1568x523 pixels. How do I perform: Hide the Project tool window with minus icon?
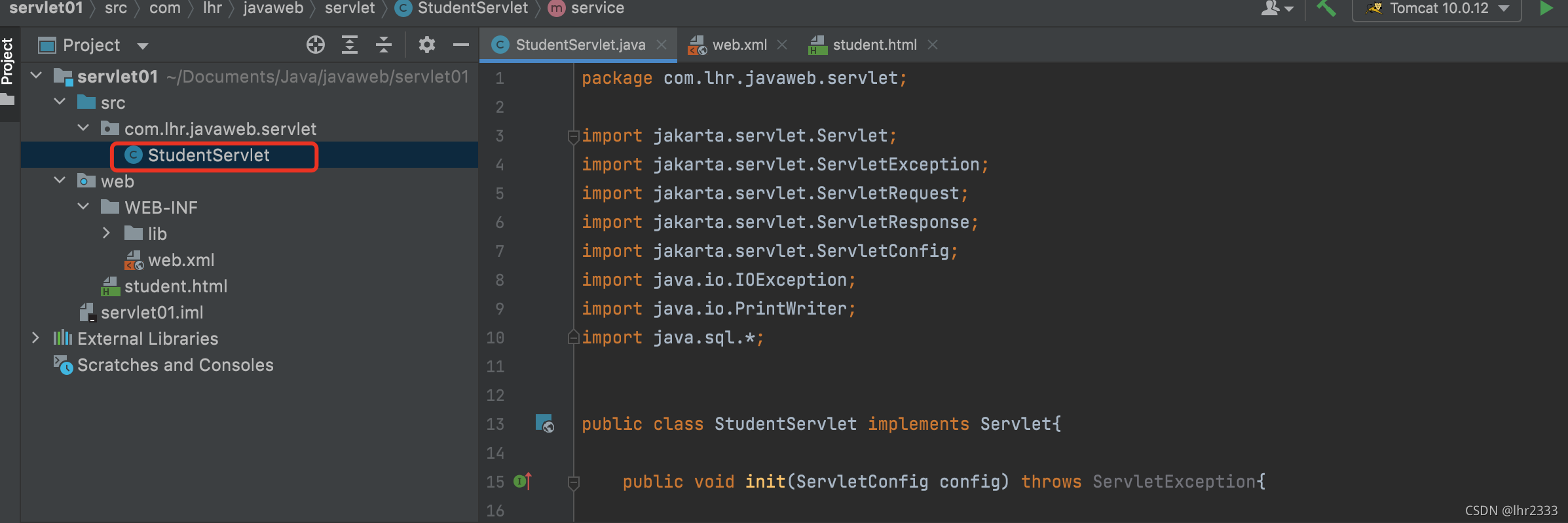pos(461,45)
